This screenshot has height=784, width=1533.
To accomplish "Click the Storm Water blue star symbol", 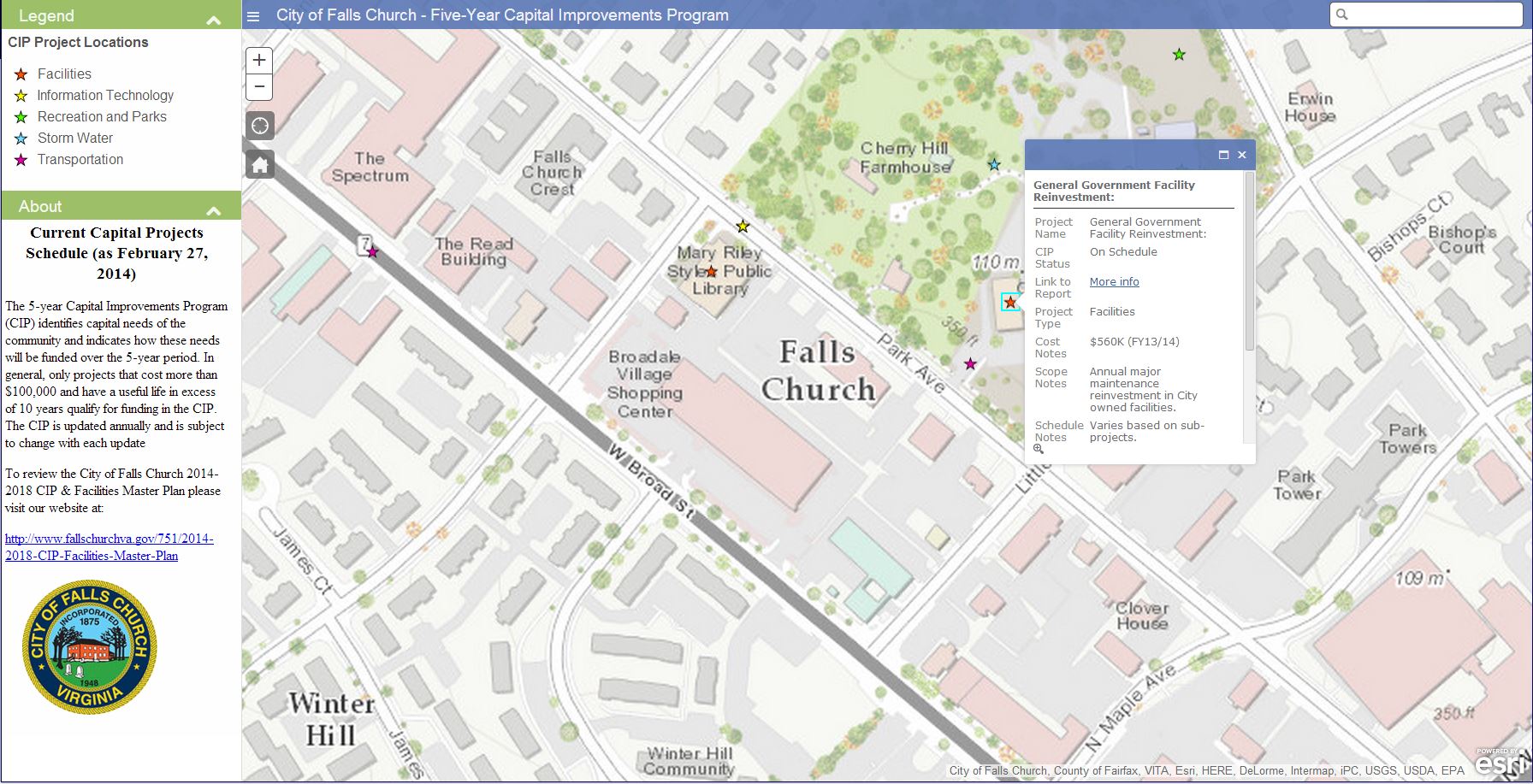I will point(21,139).
